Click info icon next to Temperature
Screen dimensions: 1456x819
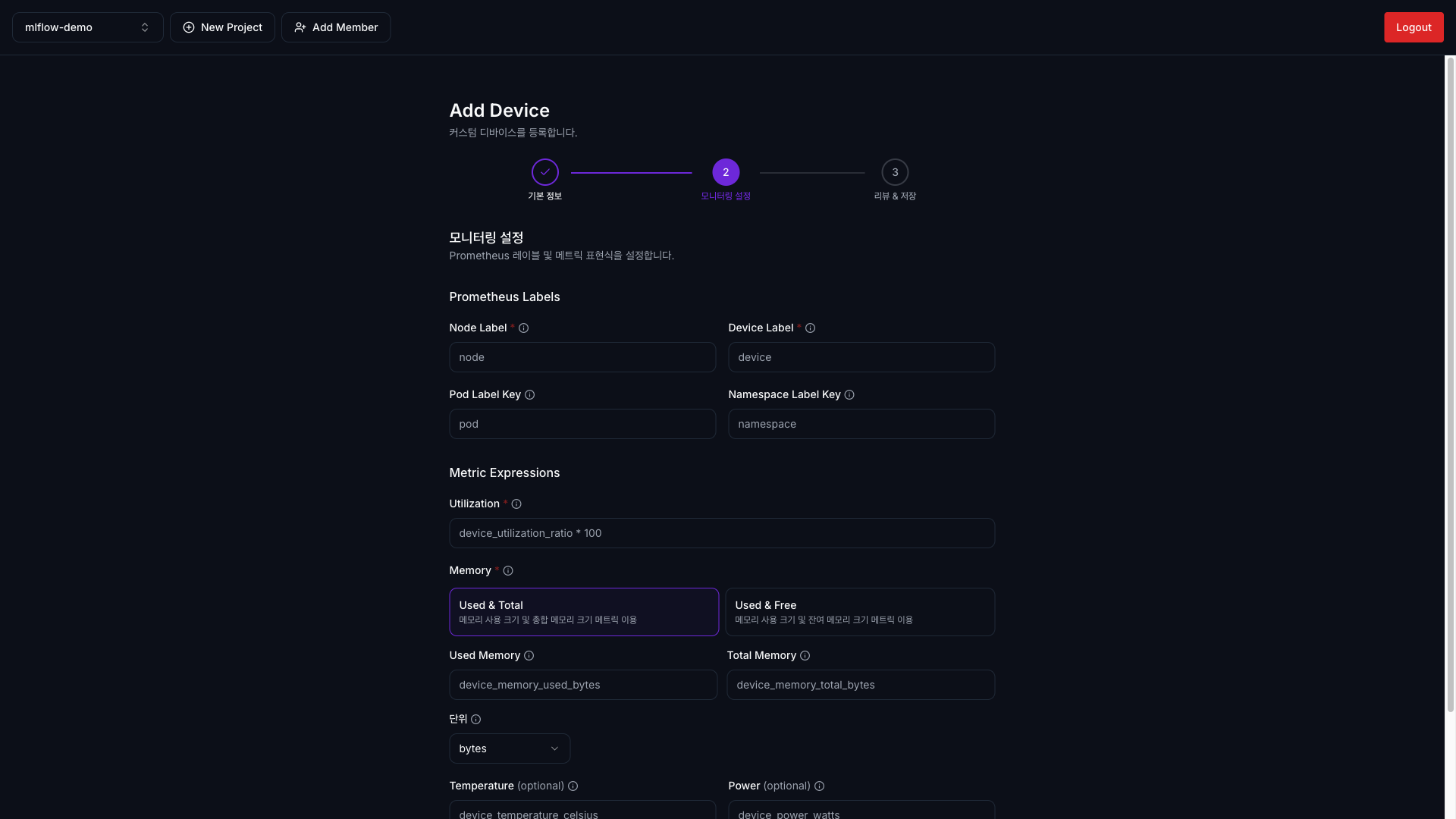(573, 786)
